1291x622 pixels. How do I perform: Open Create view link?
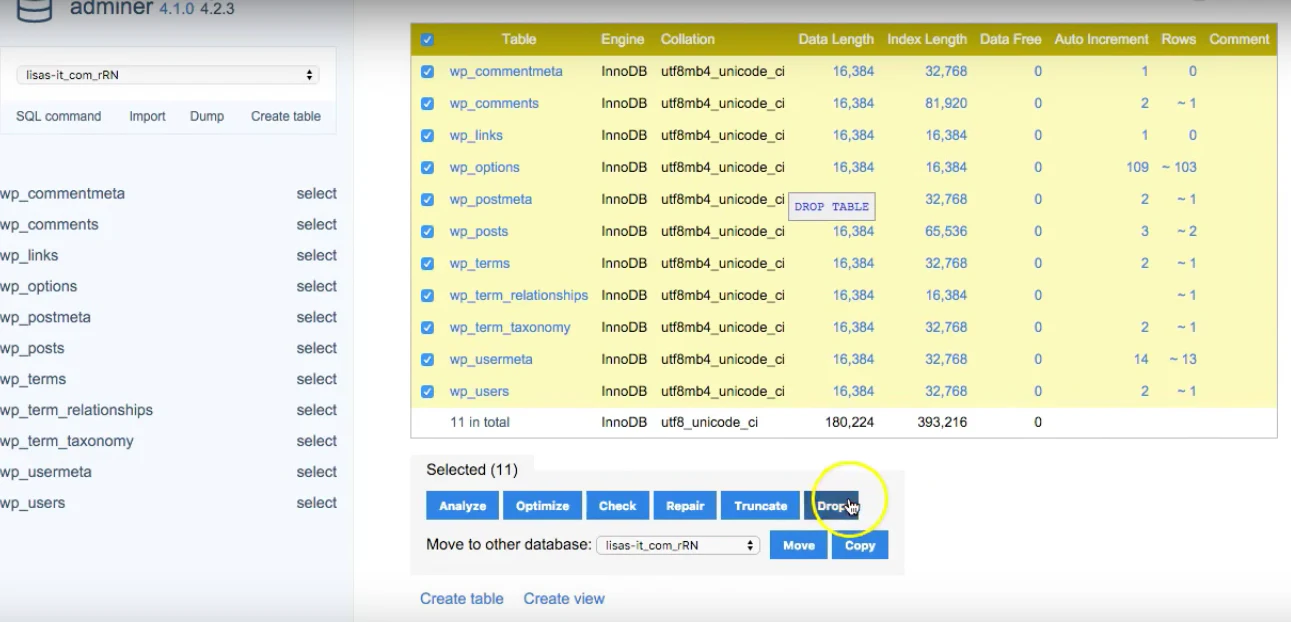[564, 599]
